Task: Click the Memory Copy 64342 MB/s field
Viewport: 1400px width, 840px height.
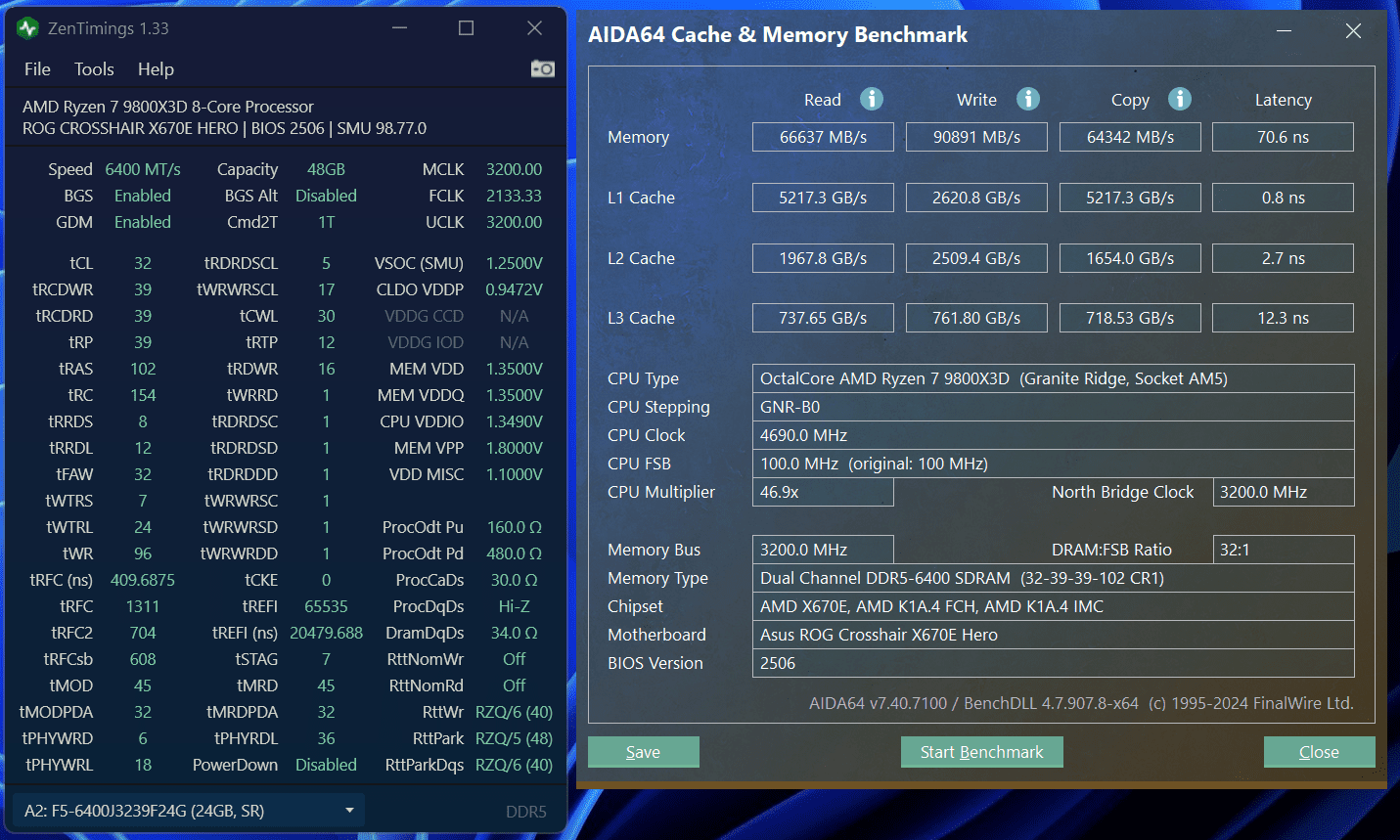Action: tap(1130, 137)
